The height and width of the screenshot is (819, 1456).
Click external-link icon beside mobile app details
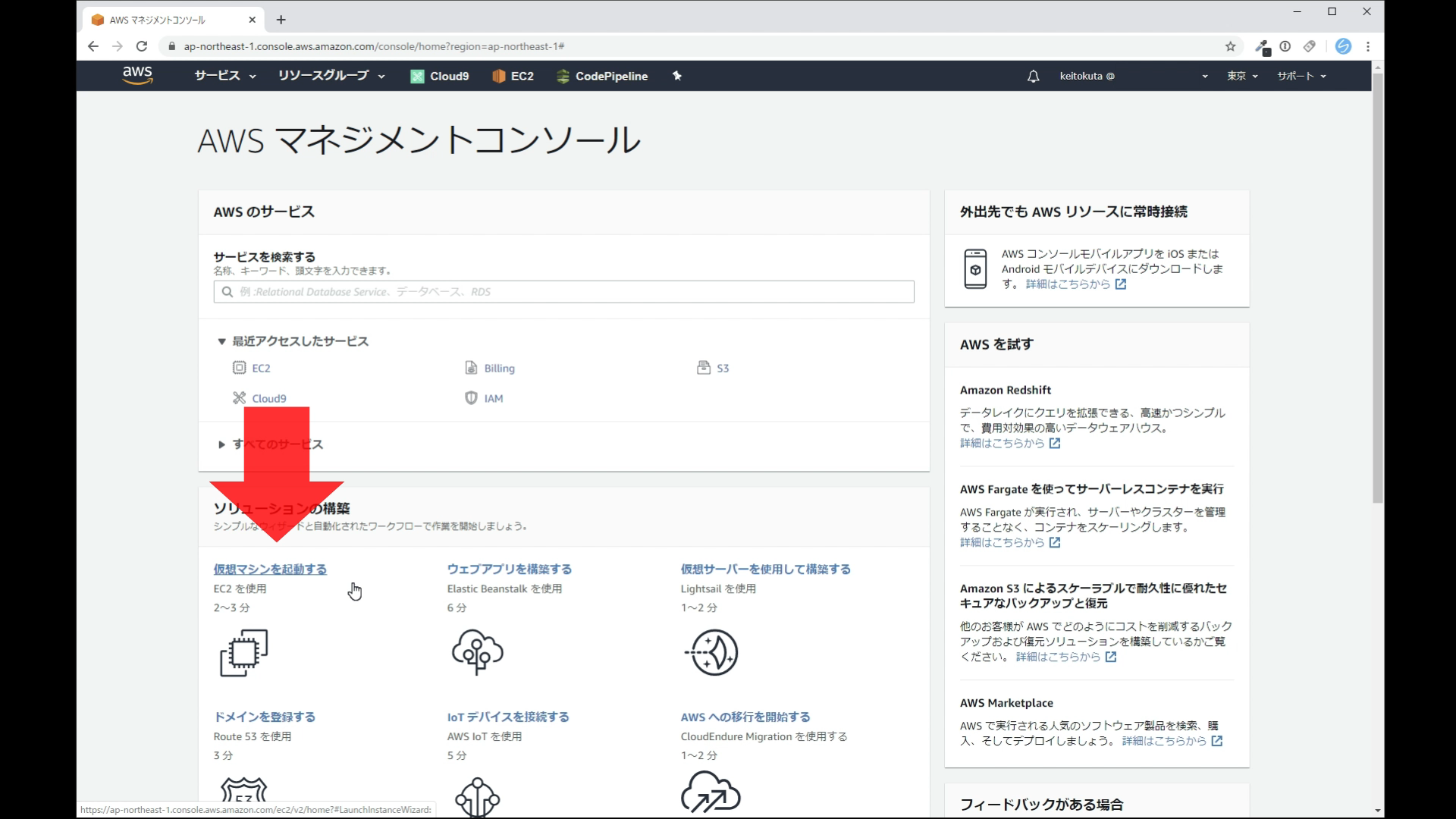click(x=1121, y=284)
